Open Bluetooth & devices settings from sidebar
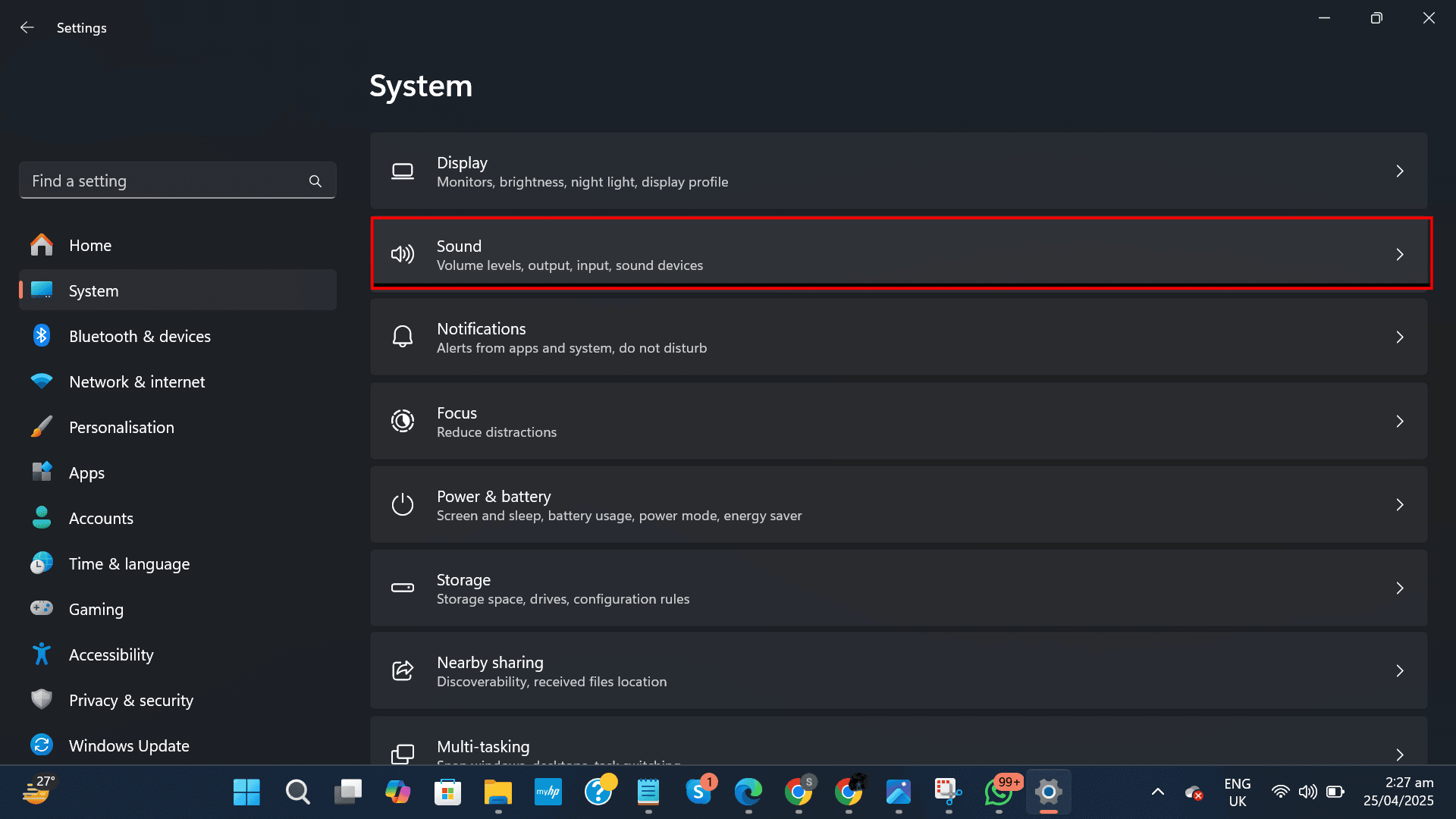 click(140, 336)
